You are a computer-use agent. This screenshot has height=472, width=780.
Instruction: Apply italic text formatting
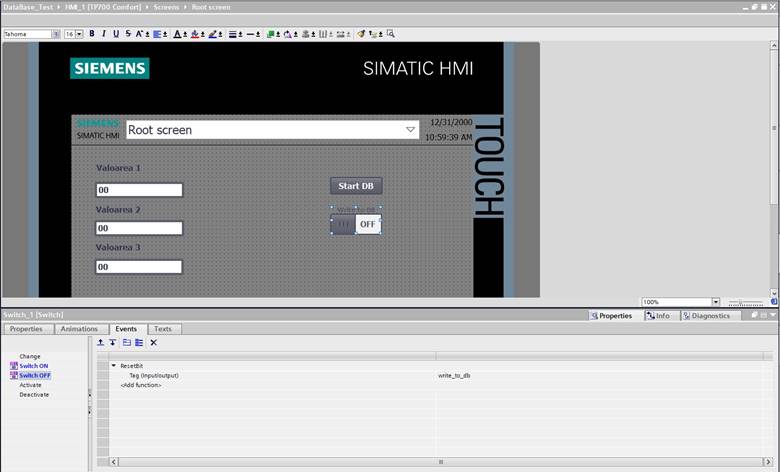click(104, 34)
